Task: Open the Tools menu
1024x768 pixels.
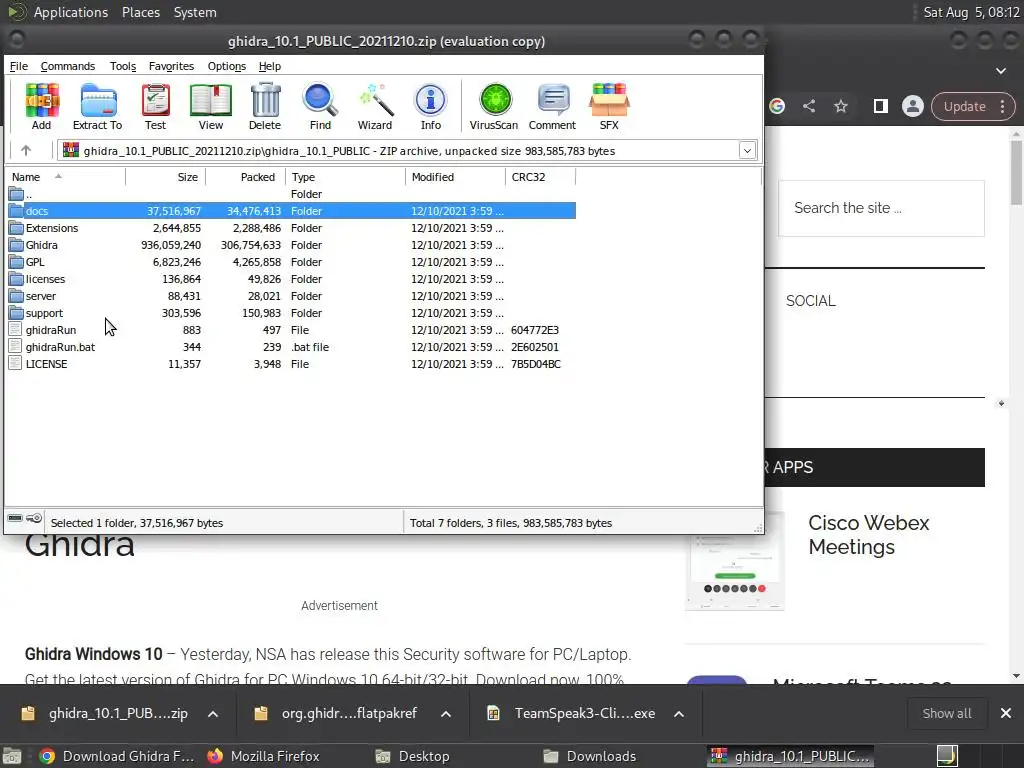Action: [x=123, y=66]
